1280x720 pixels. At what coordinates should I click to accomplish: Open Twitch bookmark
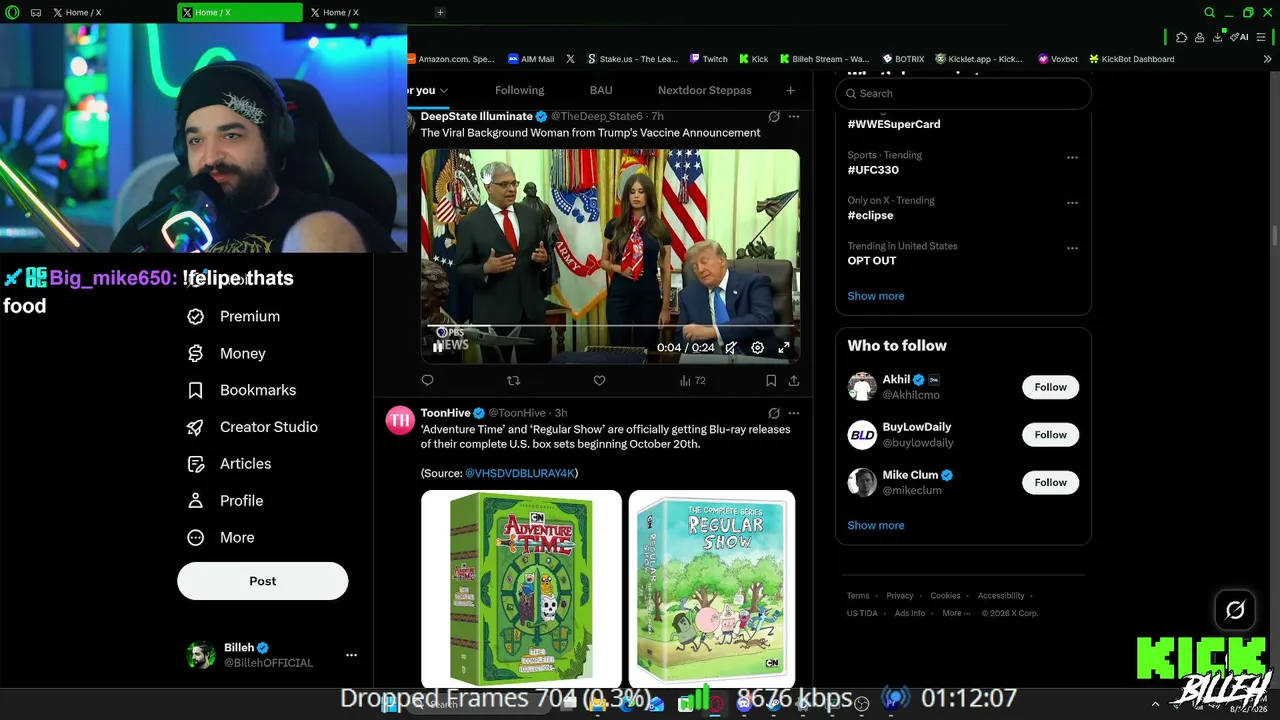coord(709,59)
